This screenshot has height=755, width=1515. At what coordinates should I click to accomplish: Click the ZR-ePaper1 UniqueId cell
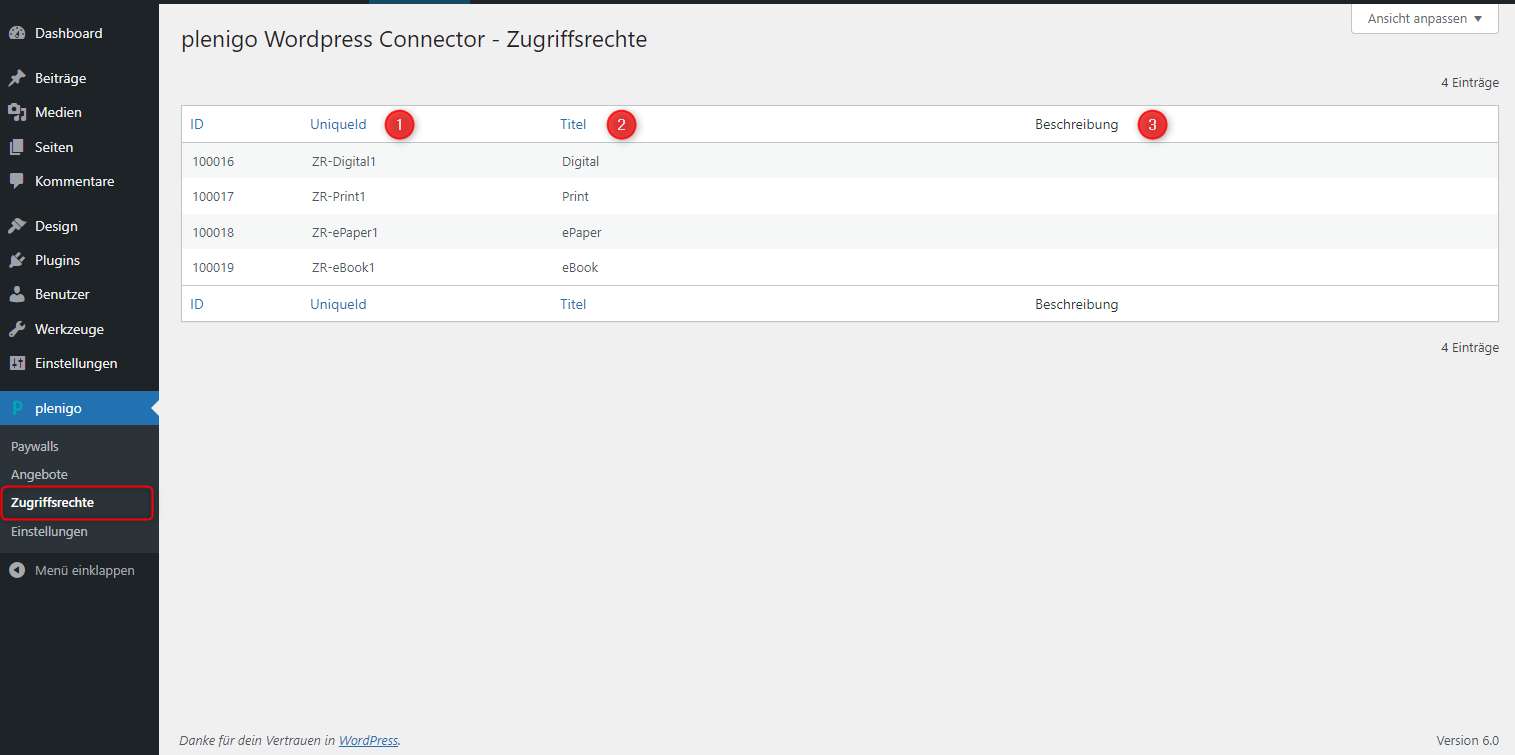345,232
